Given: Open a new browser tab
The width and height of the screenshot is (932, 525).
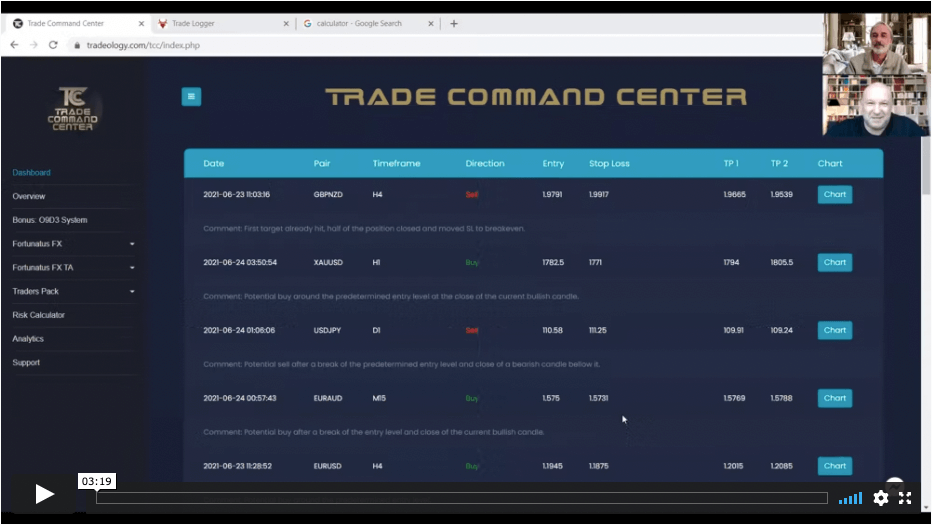Looking at the screenshot, I should point(454,23).
